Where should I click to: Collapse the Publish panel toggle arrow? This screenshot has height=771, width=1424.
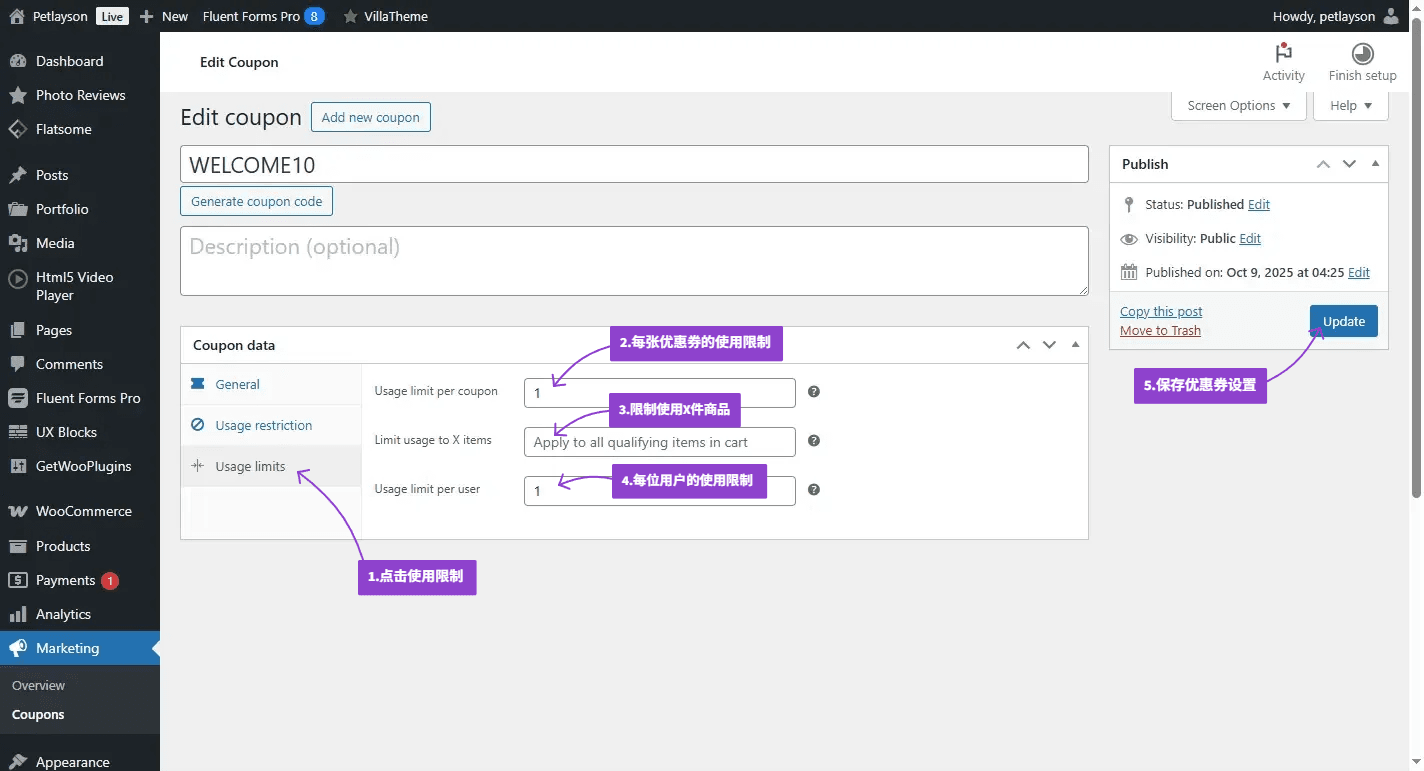pos(1375,164)
